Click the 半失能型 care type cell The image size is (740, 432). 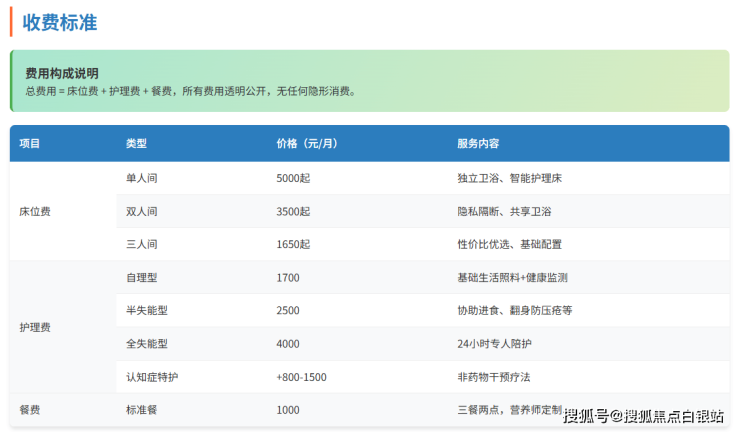click(x=147, y=310)
